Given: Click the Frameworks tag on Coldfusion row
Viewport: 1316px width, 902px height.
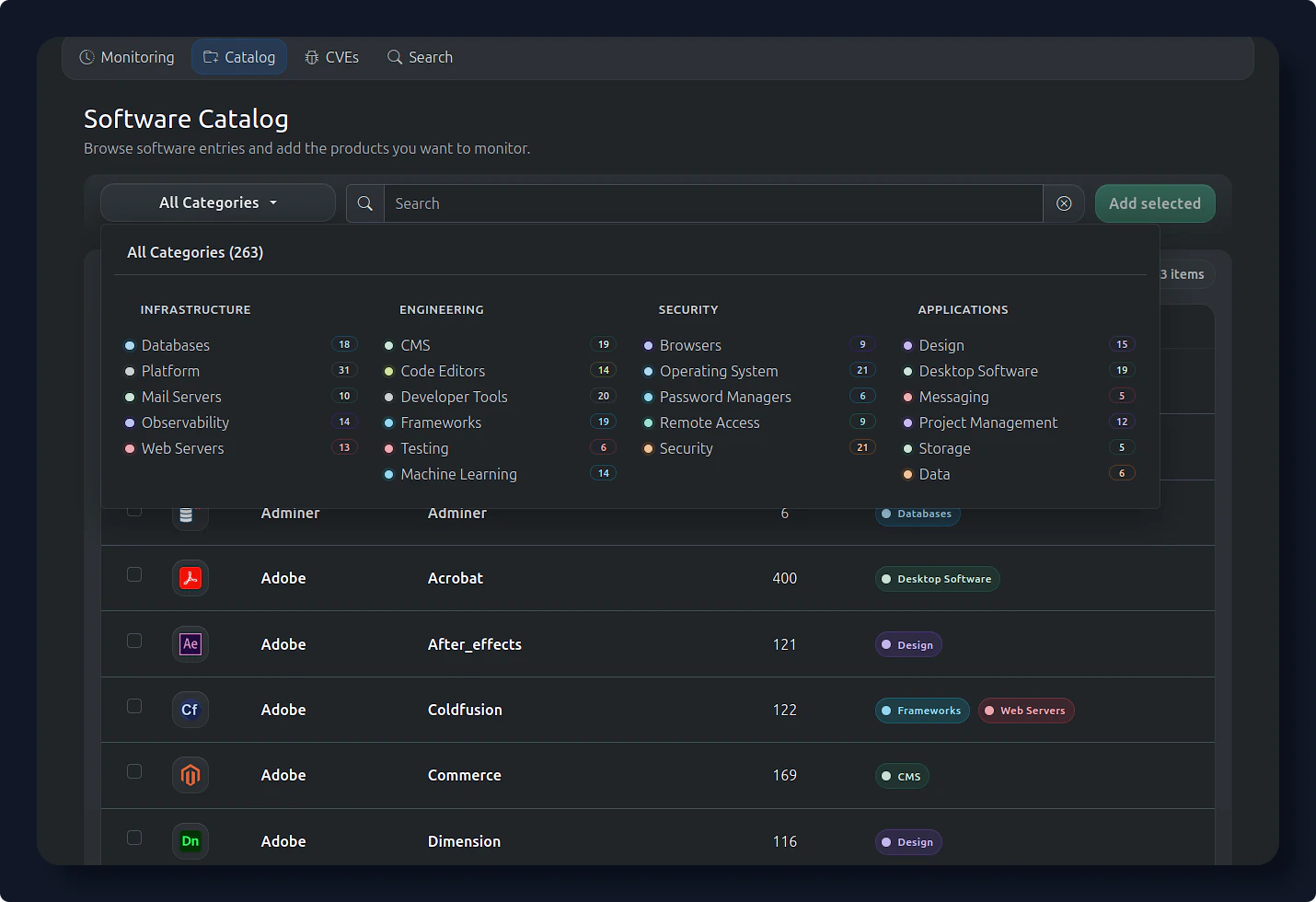Looking at the screenshot, I should (x=922, y=711).
